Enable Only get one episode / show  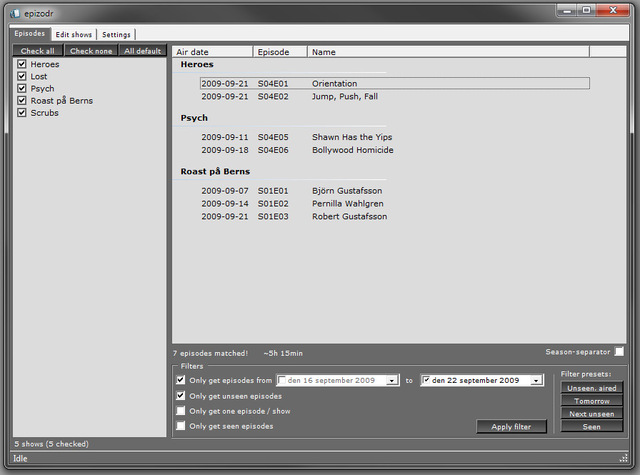pyautogui.click(x=180, y=410)
